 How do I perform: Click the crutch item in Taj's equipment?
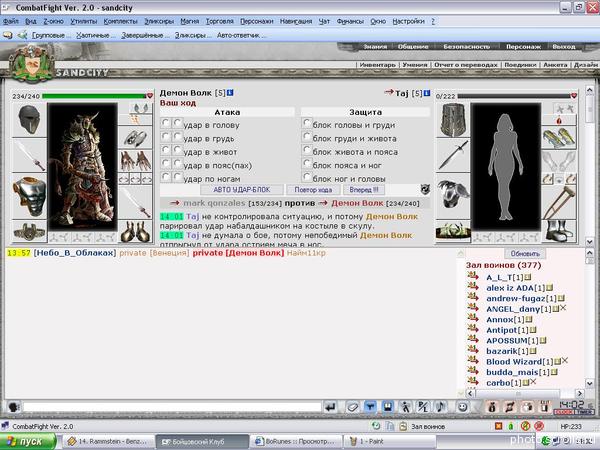click(x=559, y=202)
